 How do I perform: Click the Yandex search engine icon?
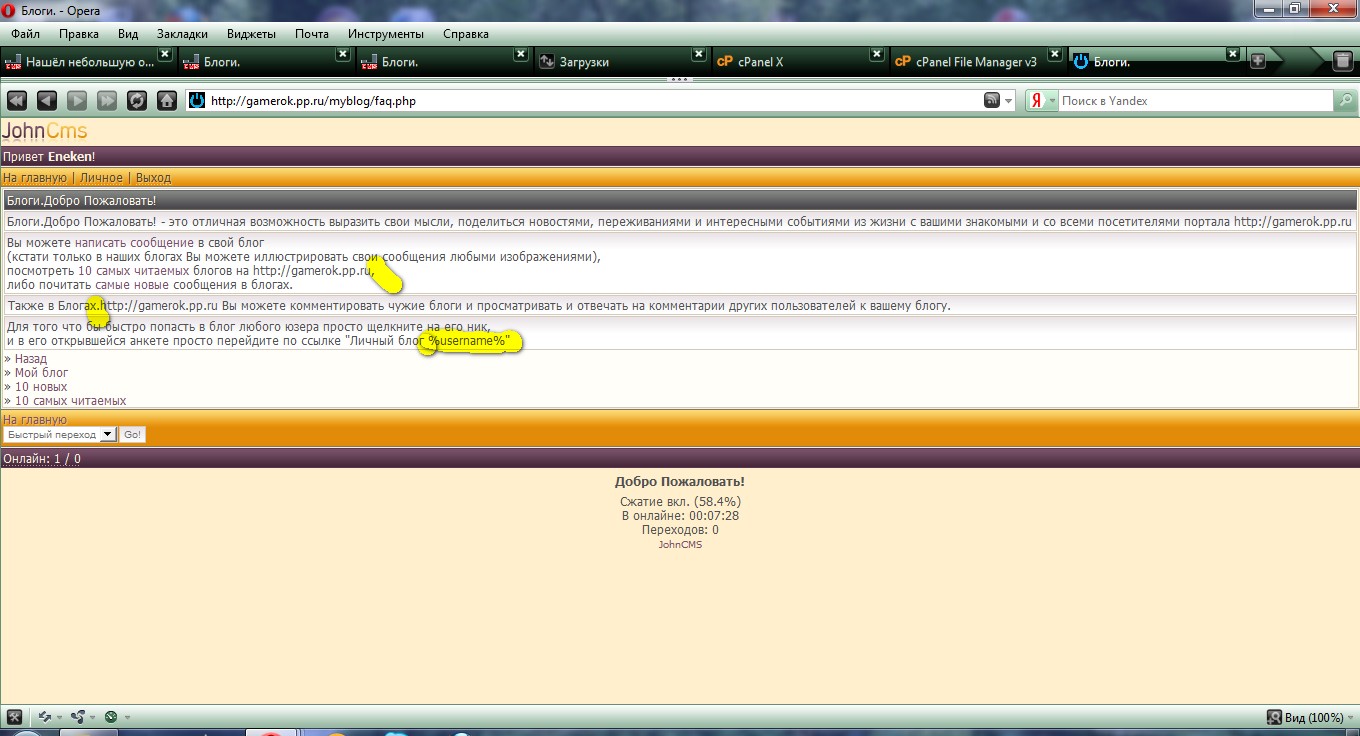1038,100
